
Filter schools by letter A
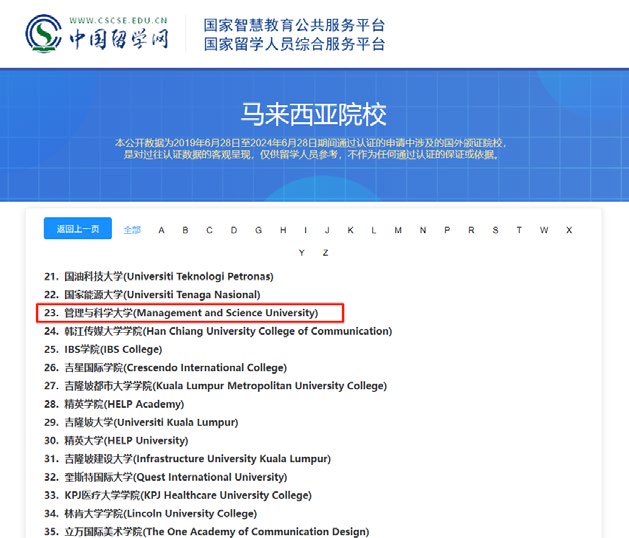(161, 230)
